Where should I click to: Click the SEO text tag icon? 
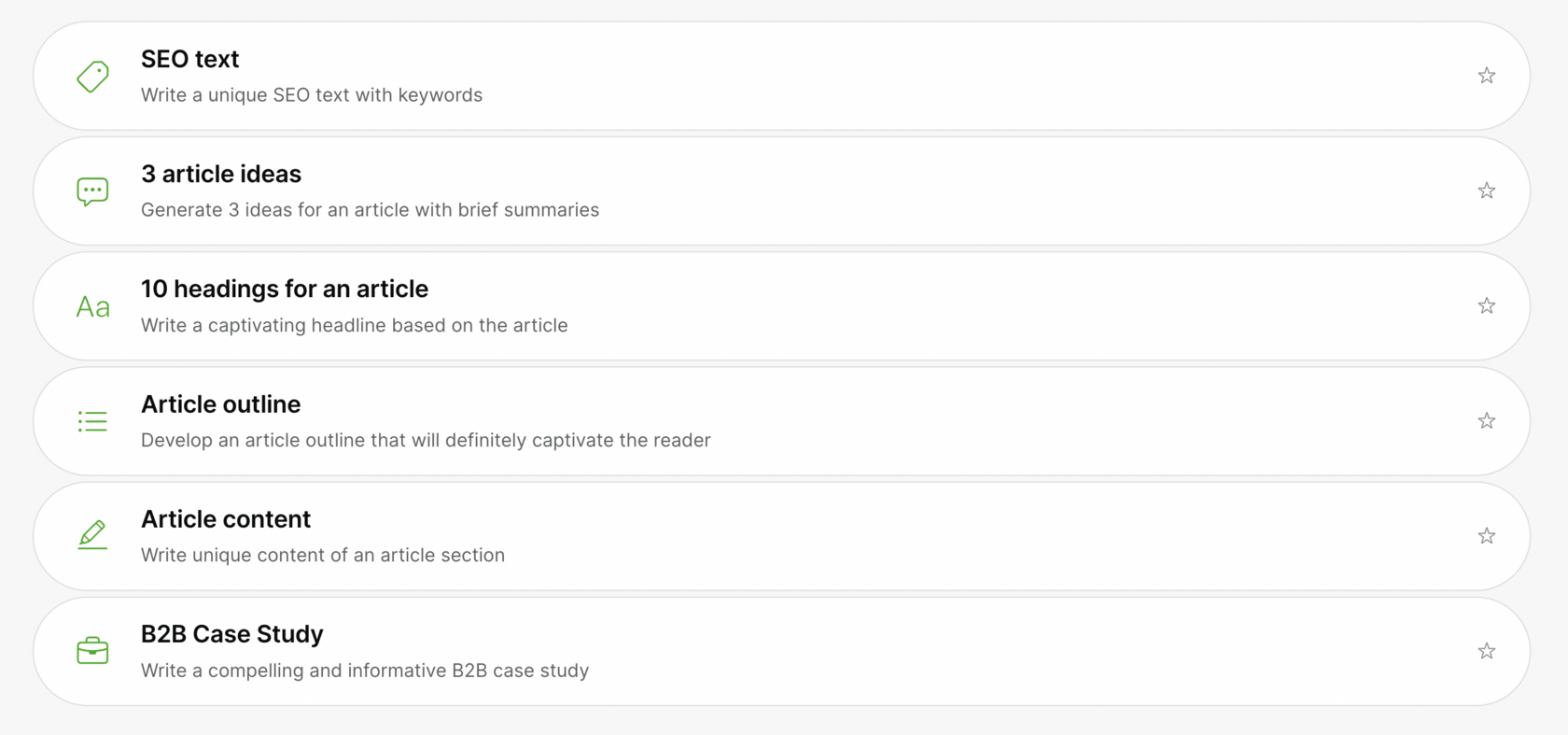pos(92,77)
